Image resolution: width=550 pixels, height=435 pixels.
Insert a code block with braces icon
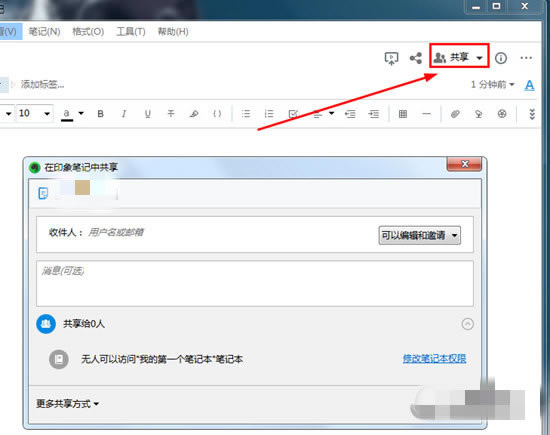(x=217, y=114)
